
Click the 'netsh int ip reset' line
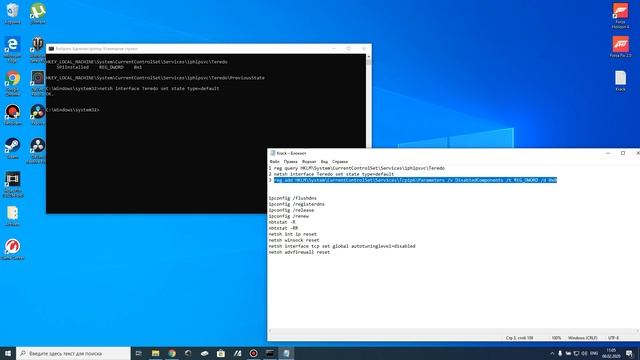pyautogui.click(x=292, y=234)
